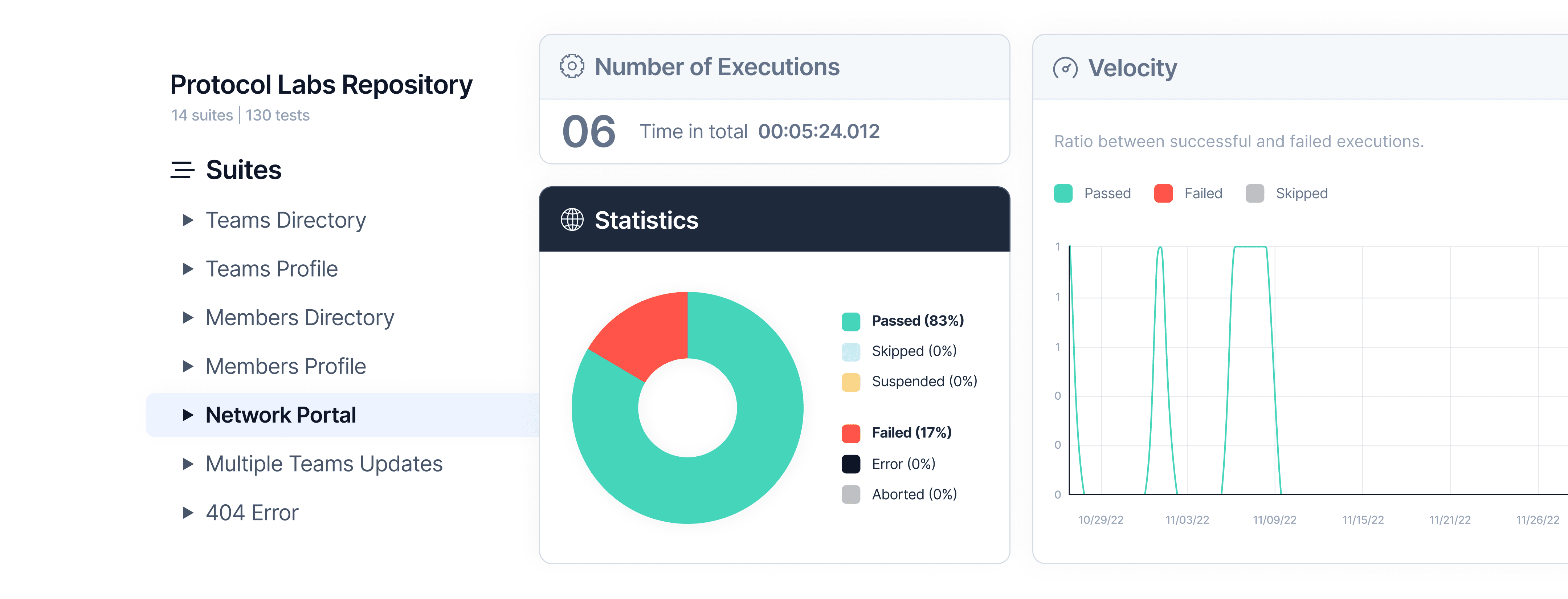Open the Members Profile suite
Screen dimensions: 1568x599
(x=286, y=366)
